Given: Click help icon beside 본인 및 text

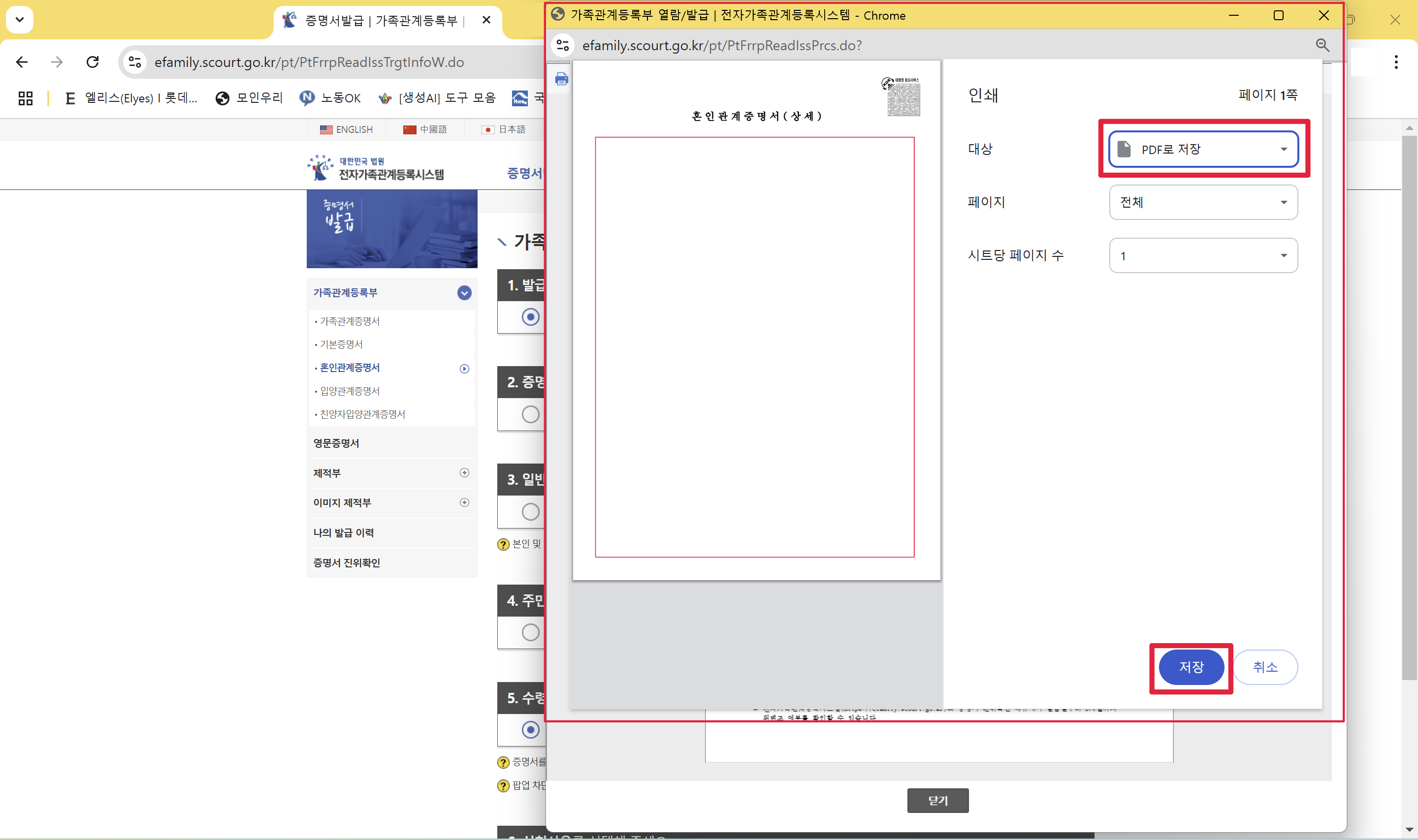Looking at the screenshot, I should tap(503, 544).
